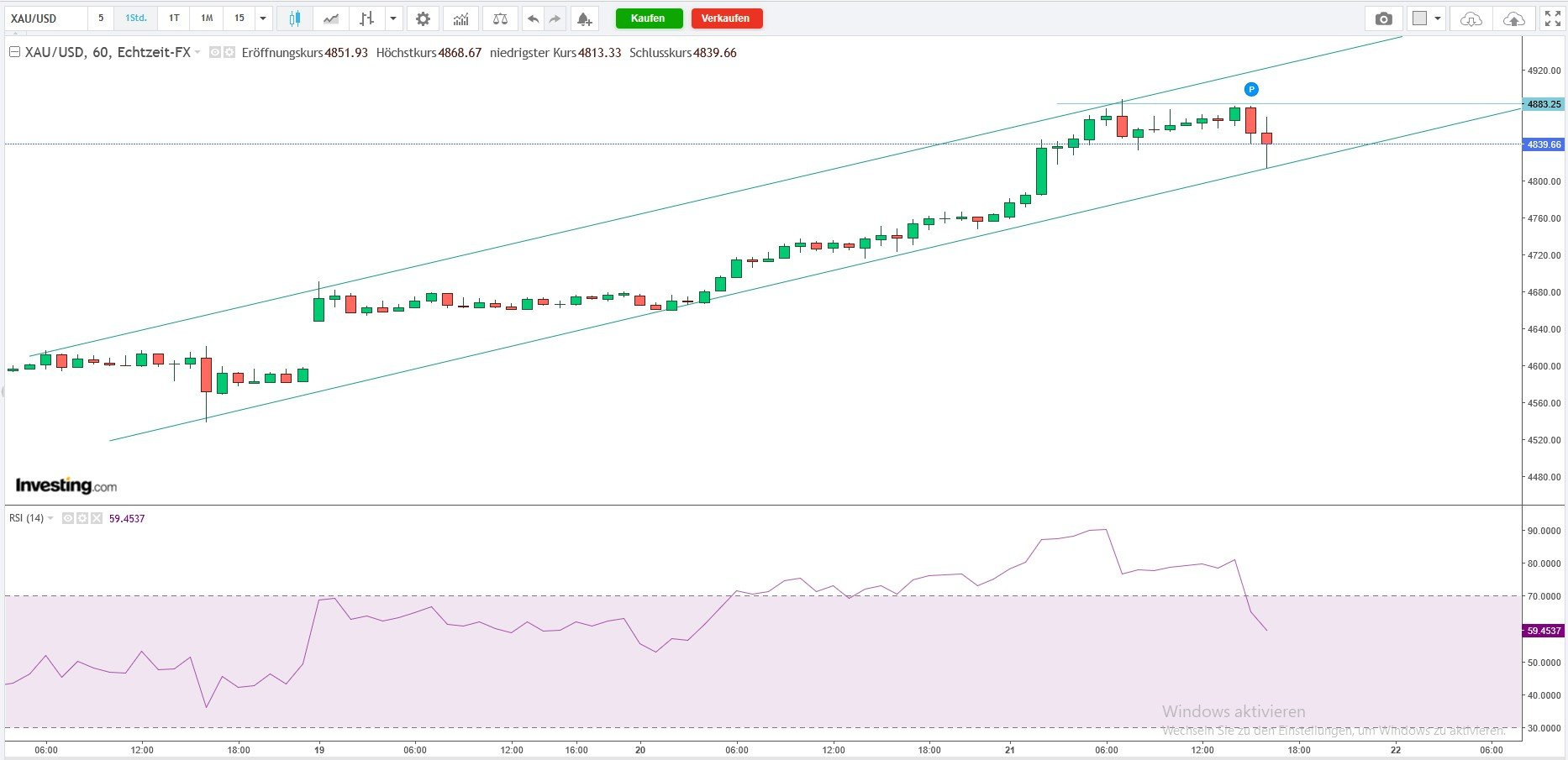Click the undo arrow in toolbar

coord(533,18)
